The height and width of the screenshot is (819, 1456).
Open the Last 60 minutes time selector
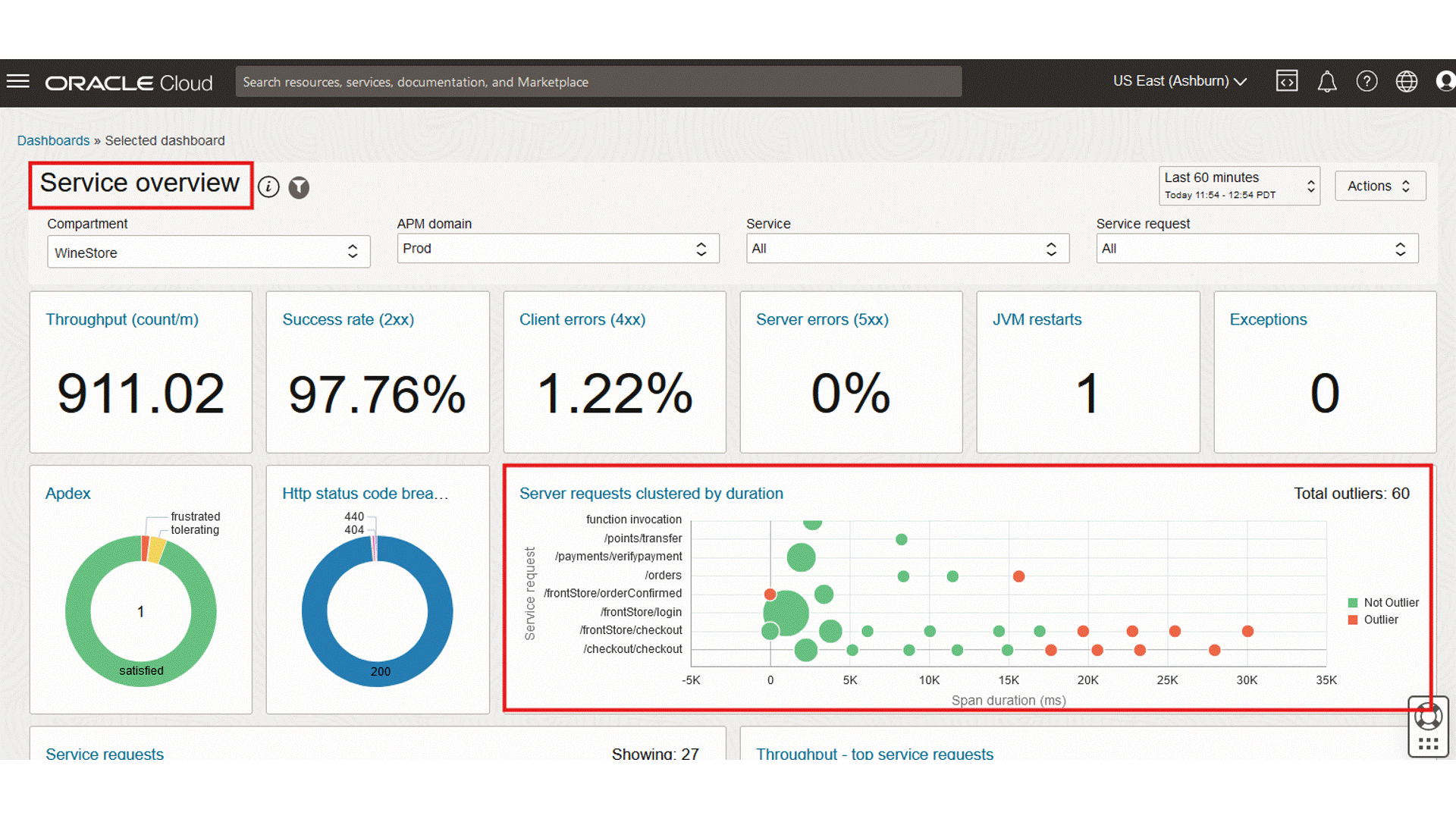point(1239,186)
